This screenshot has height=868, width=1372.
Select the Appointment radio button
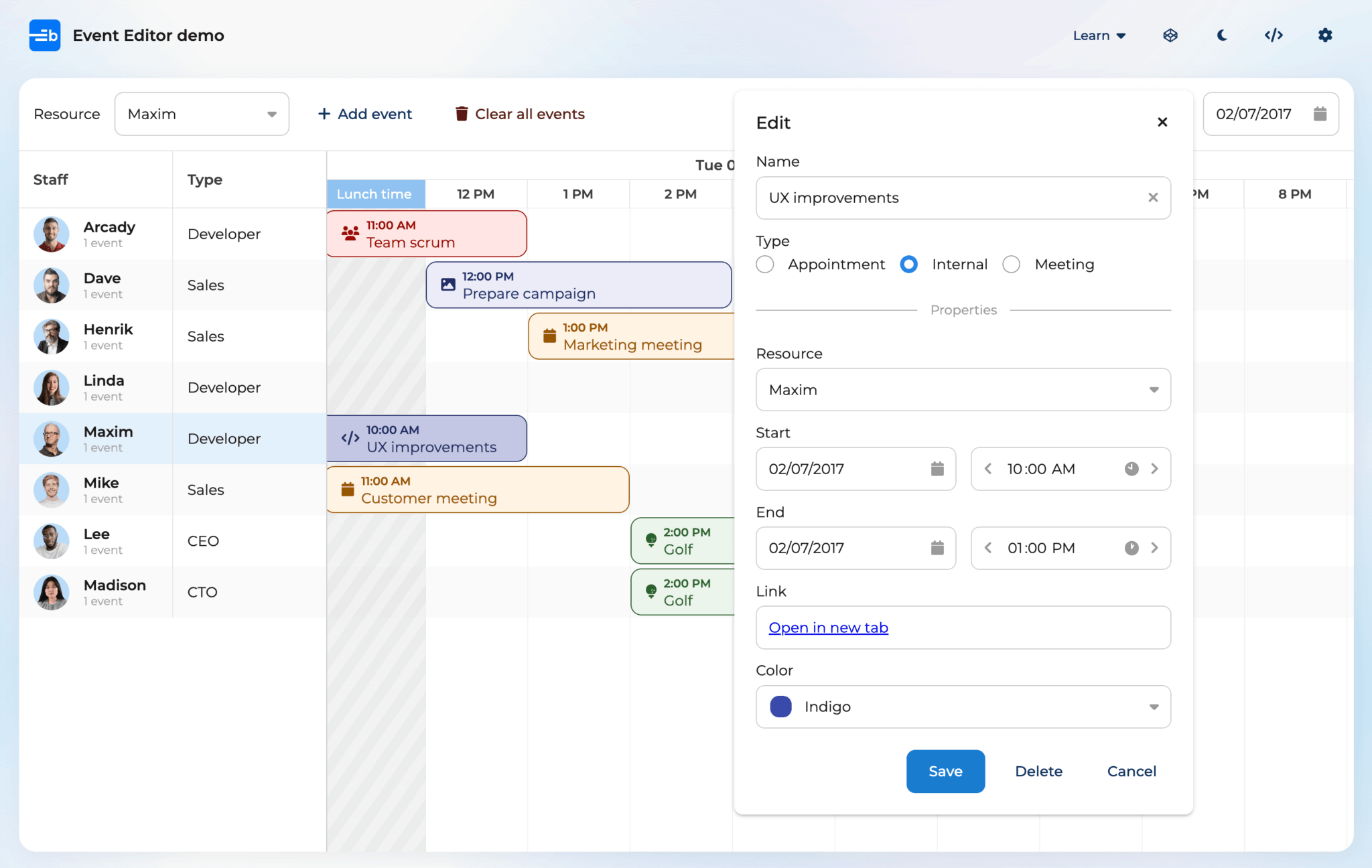[765, 265]
